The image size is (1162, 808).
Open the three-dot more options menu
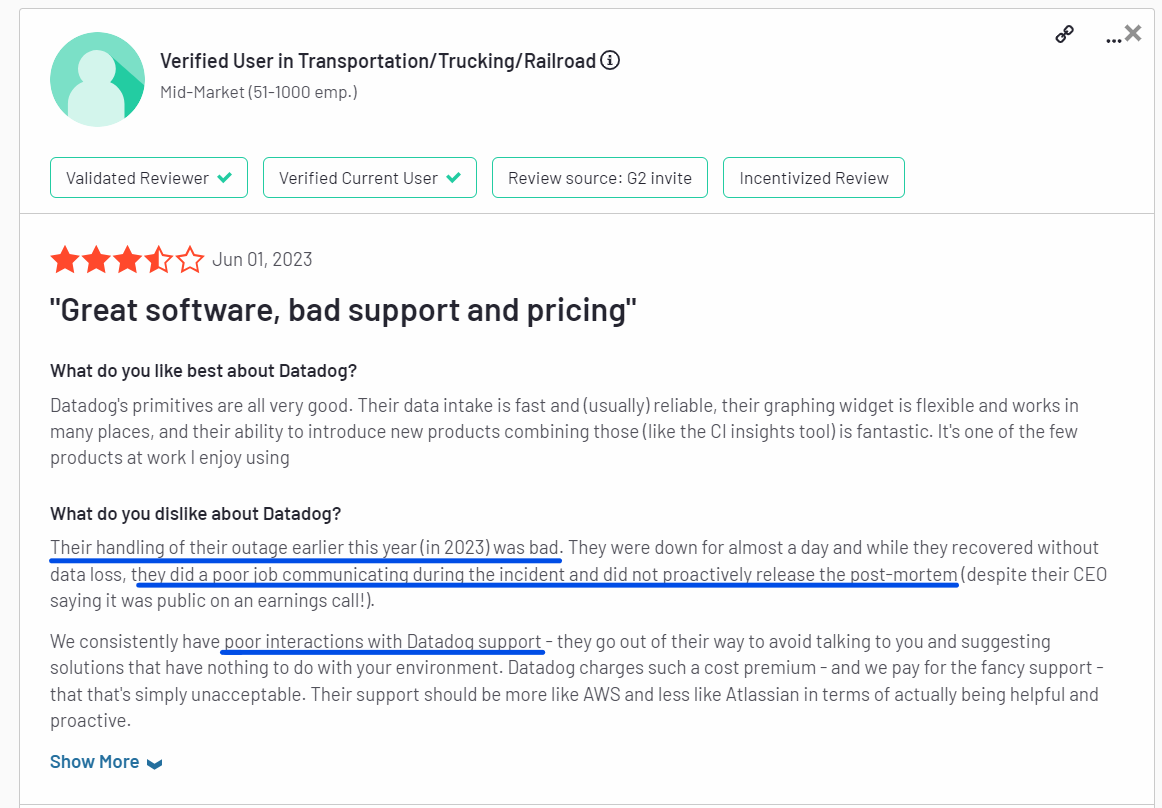point(1113,39)
